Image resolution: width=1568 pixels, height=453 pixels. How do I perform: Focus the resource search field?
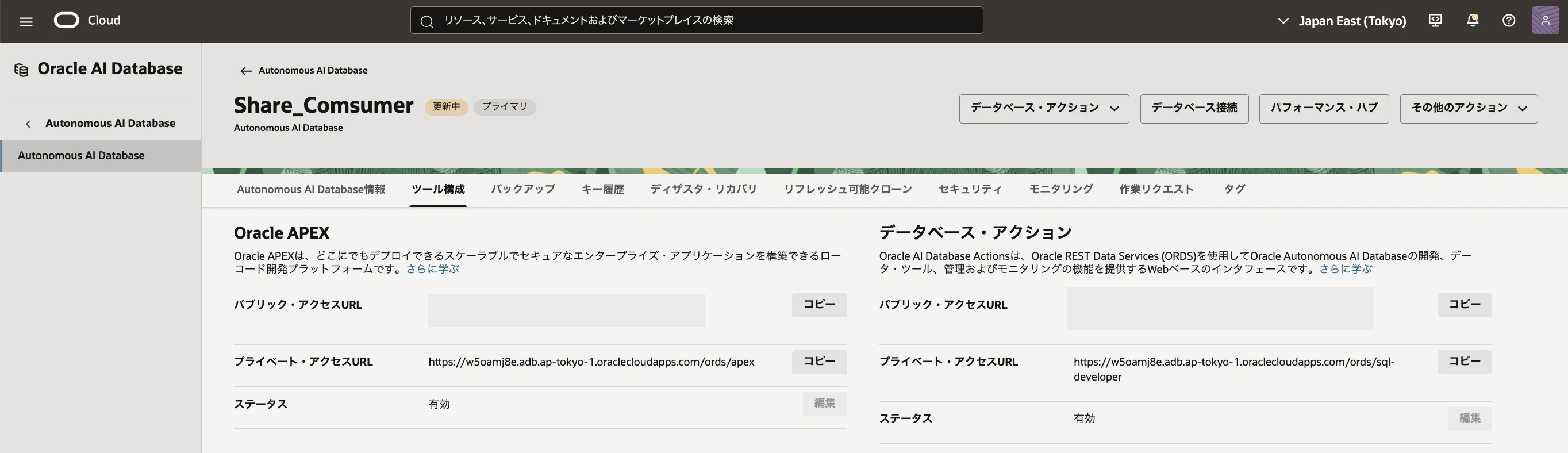(x=697, y=20)
